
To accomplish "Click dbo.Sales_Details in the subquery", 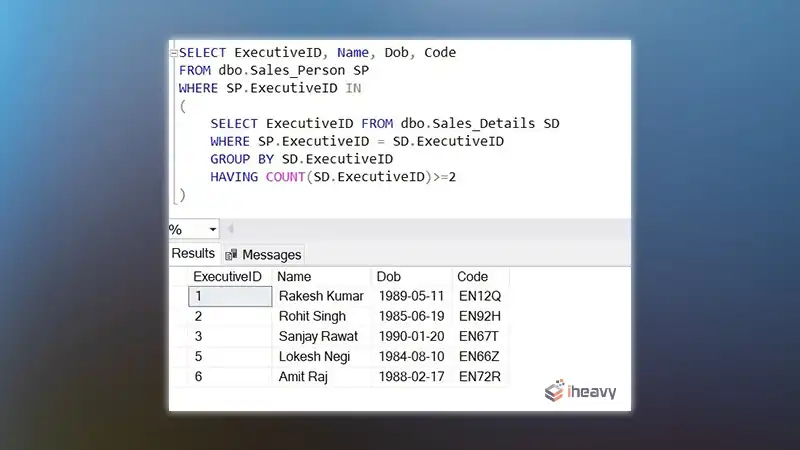I will [x=468, y=123].
